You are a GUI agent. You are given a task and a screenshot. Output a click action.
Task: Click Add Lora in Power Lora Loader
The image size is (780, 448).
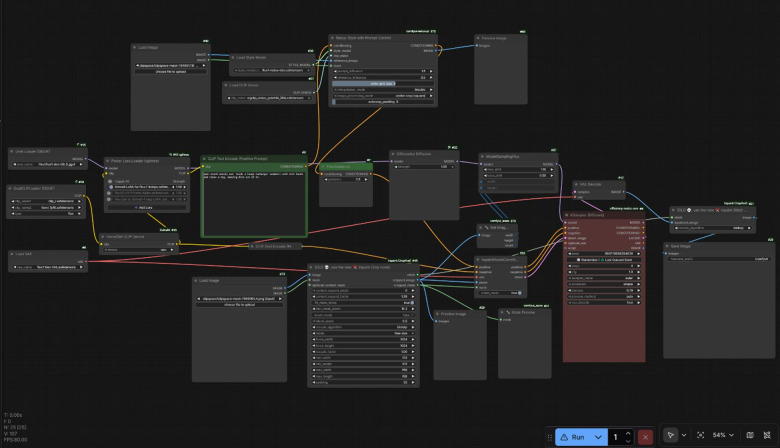[146, 207]
